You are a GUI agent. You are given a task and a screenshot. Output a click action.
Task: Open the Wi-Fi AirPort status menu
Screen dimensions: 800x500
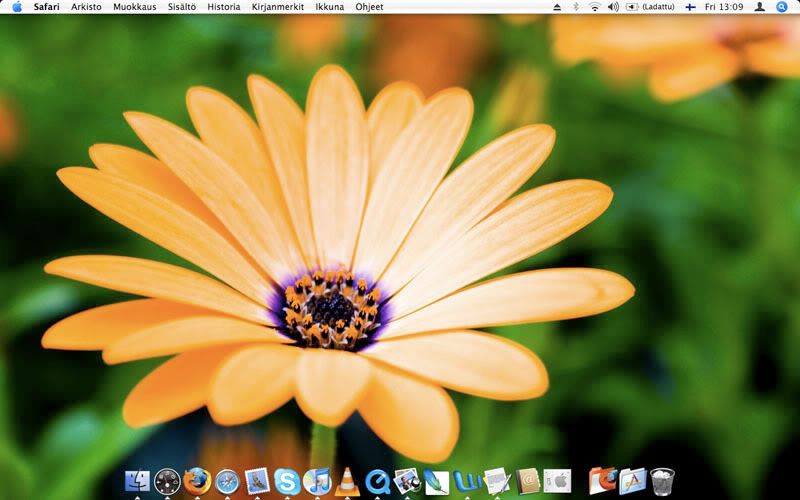click(594, 7)
